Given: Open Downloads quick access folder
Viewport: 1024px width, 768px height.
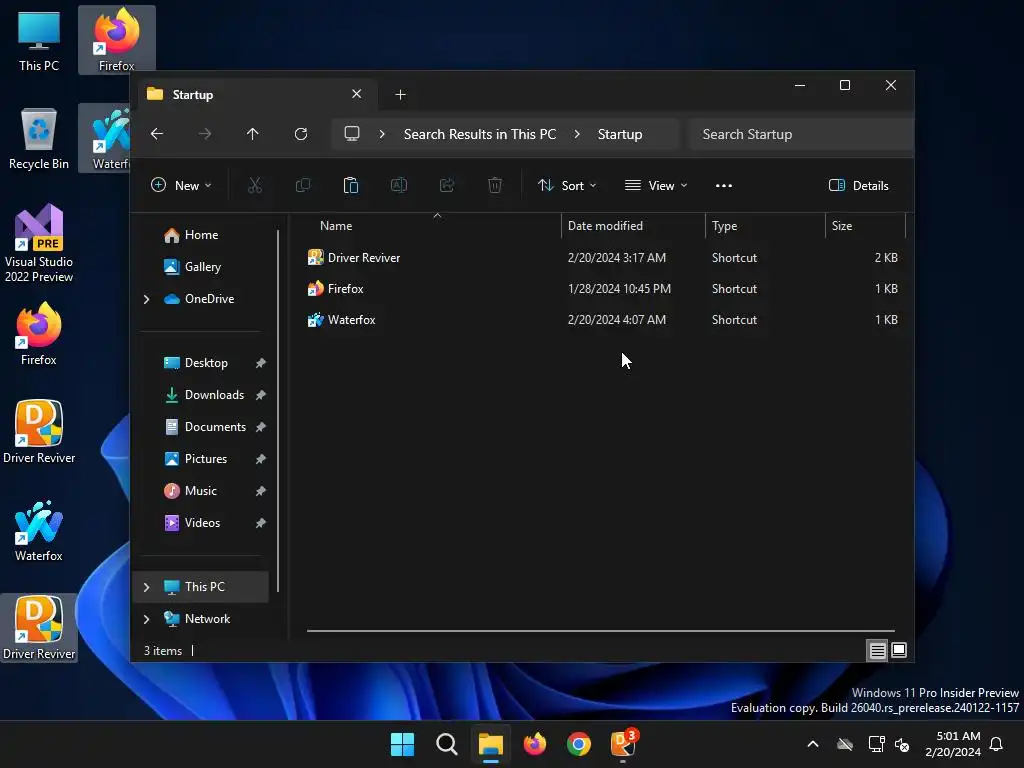Looking at the screenshot, I should (x=214, y=395).
